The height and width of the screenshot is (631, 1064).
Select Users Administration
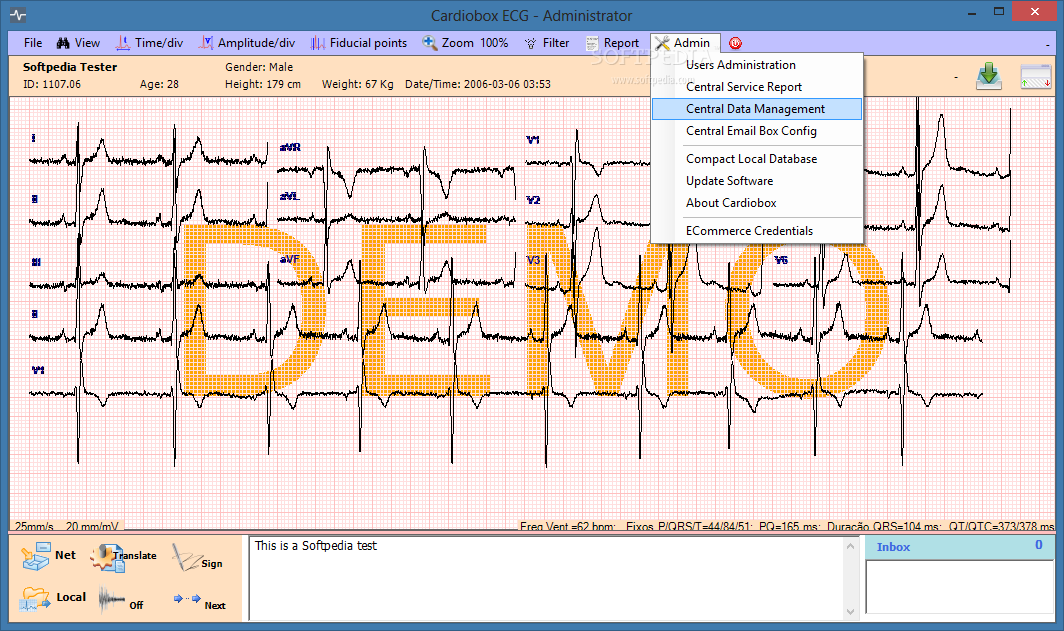click(x=757, y=65)
